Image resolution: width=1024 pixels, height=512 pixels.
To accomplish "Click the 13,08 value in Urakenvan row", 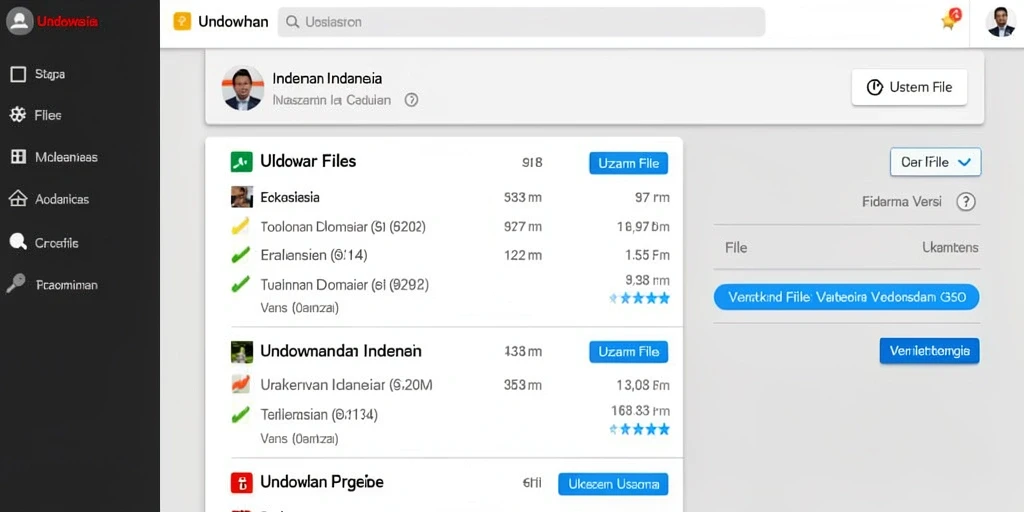I will 643,385.
